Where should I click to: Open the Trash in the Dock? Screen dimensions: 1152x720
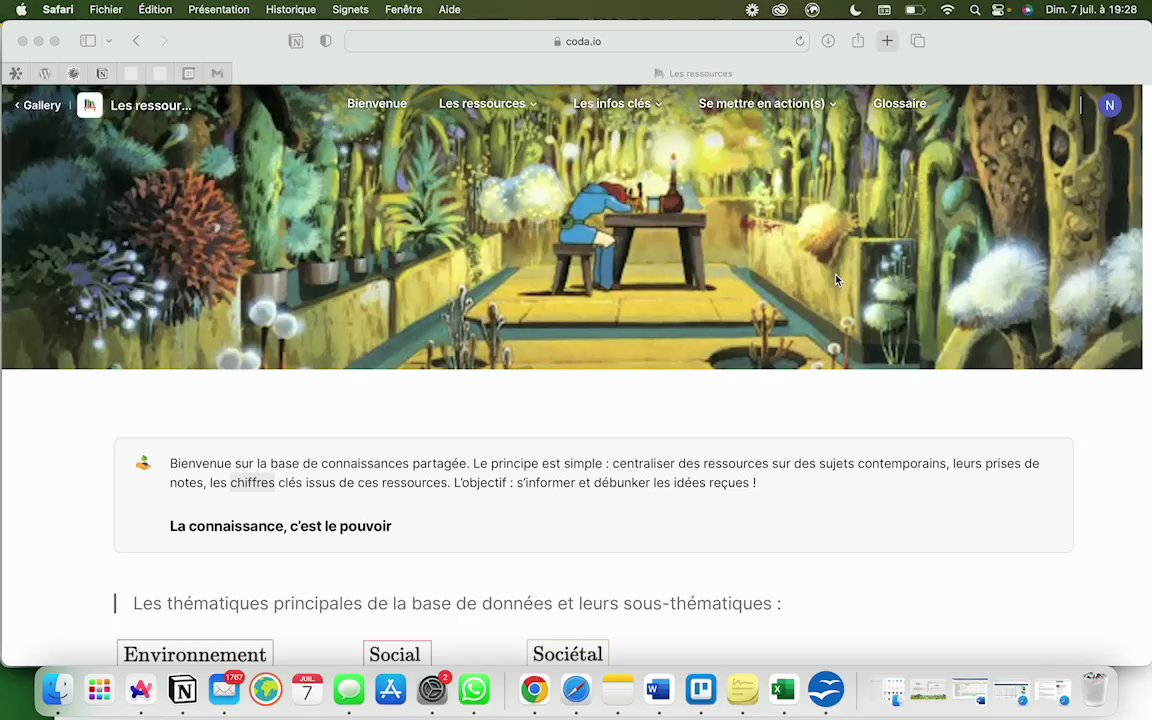(1095, 689)
